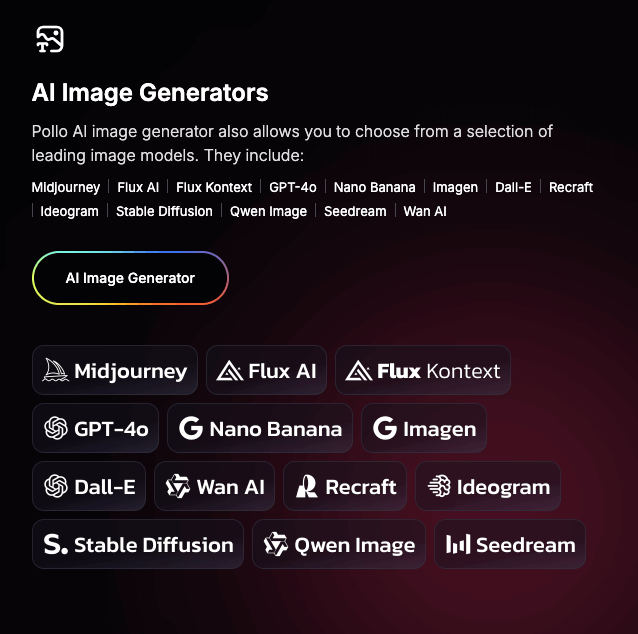Click the image generator icon at top

point(49,39)
